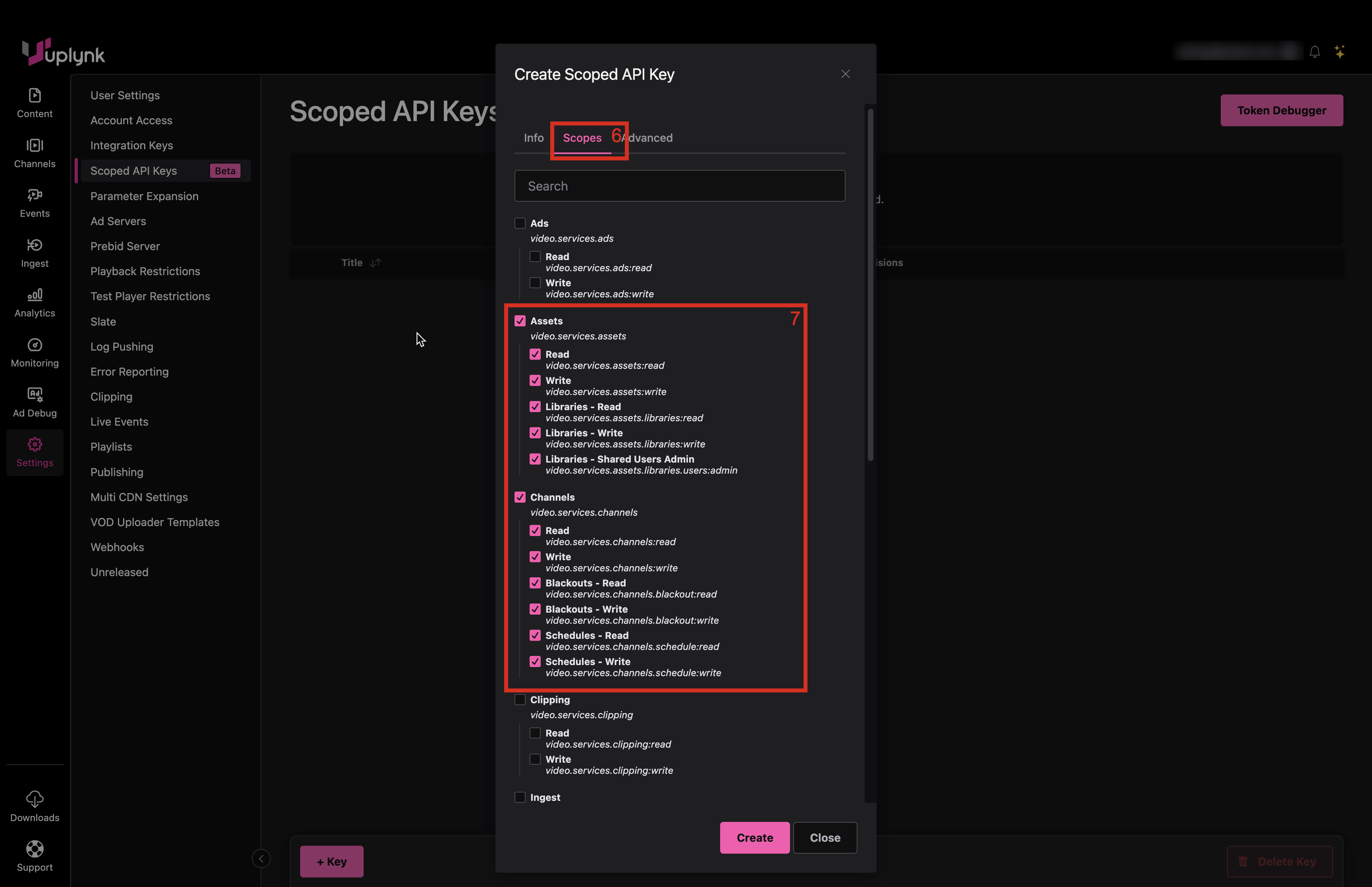Enable the Ads scope checkbox

pyautogui.click(x=520, y=223)
